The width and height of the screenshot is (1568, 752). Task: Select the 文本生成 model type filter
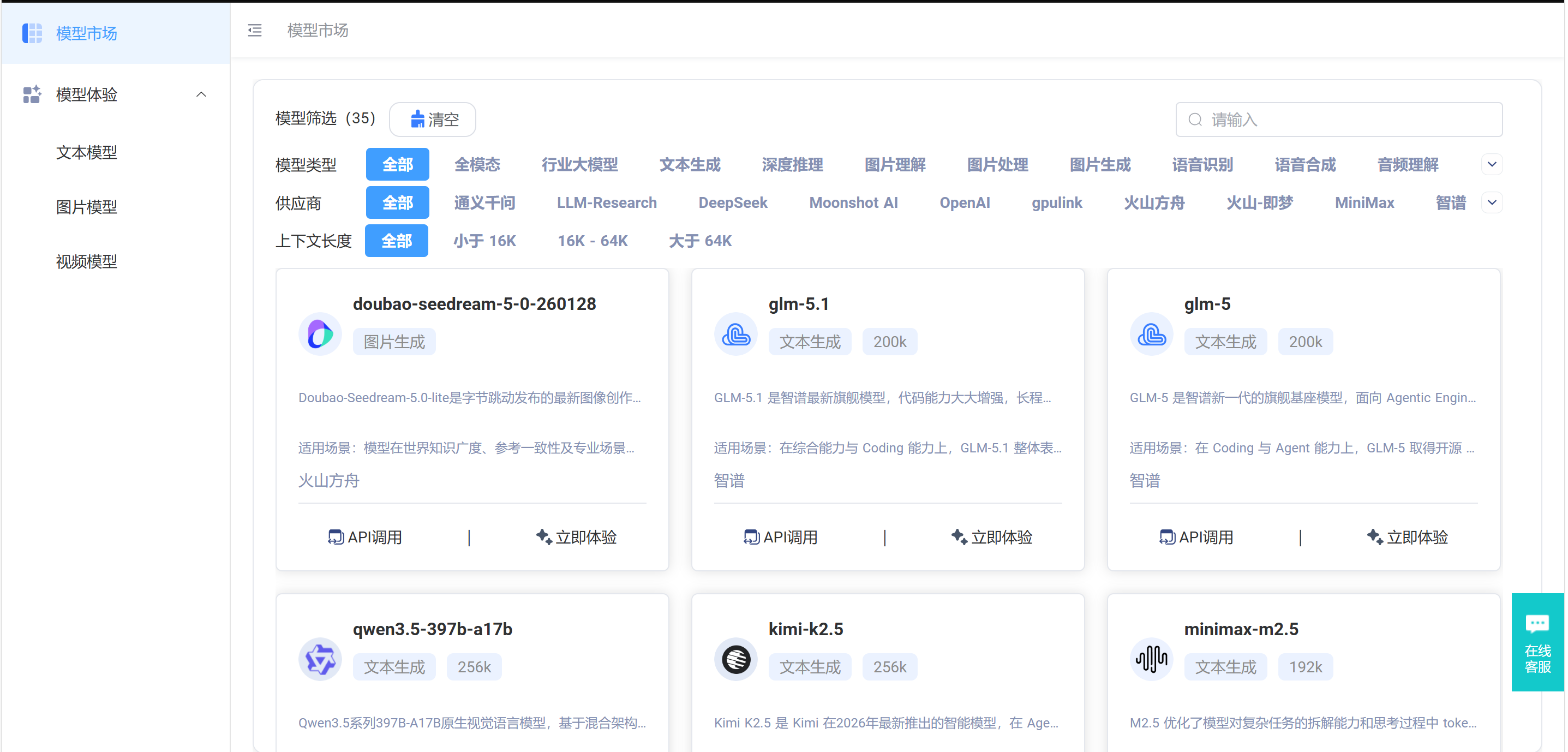pos(690,164)
